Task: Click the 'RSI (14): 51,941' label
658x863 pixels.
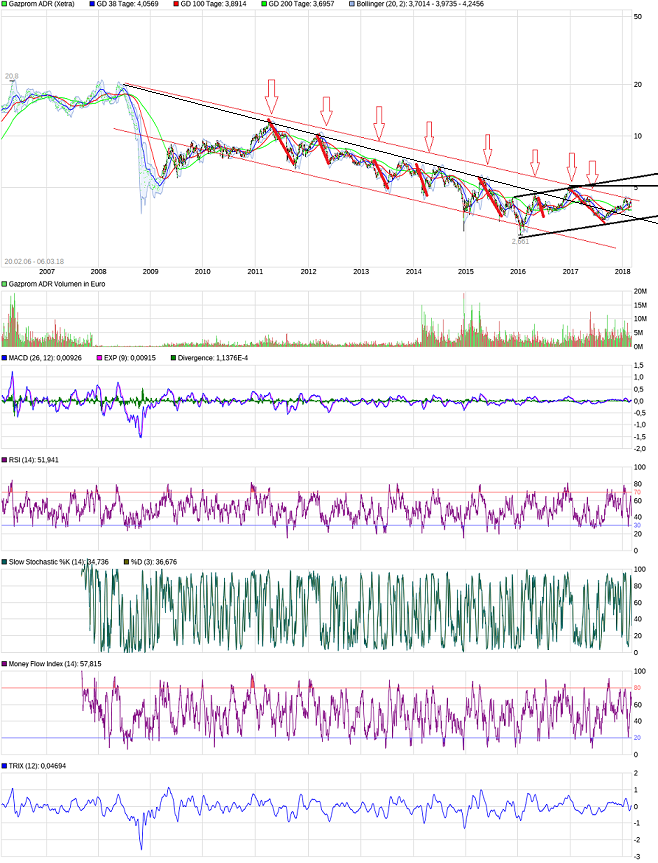Action: tap(34, 460)
